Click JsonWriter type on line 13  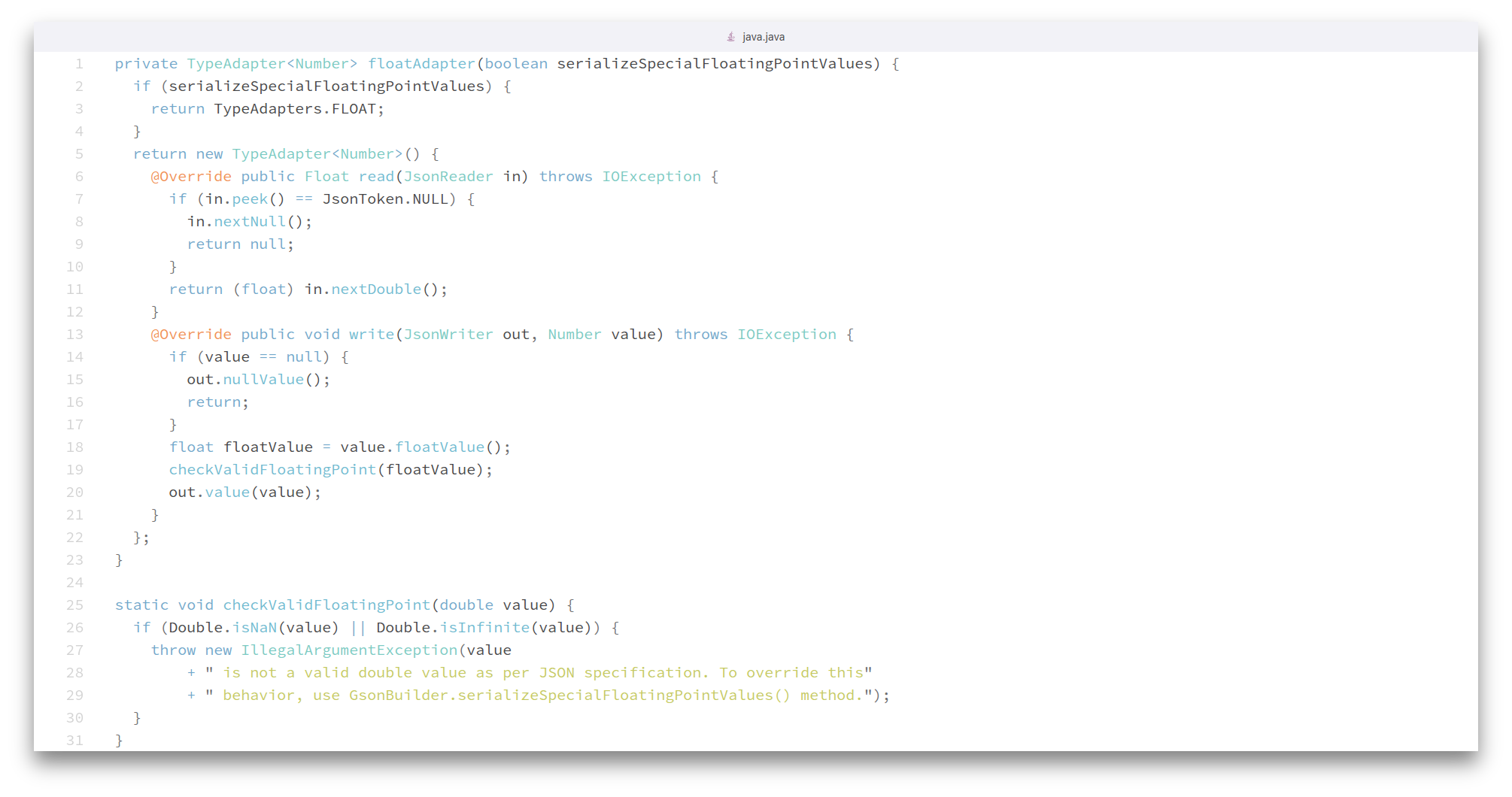pyautogui.click(x=448, y=335)
